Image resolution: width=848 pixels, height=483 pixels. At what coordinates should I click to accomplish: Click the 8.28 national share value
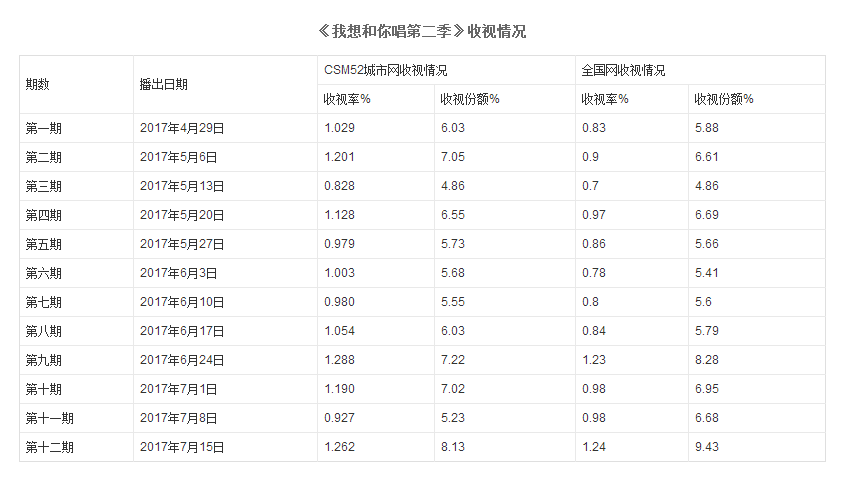[706, 360]
